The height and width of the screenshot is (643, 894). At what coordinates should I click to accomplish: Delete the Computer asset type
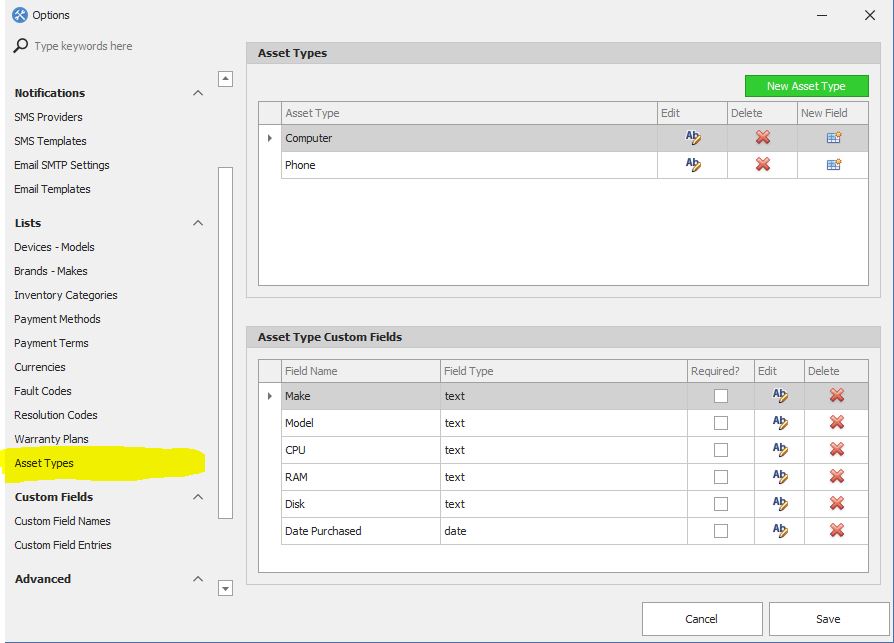(x=763, y=138)
